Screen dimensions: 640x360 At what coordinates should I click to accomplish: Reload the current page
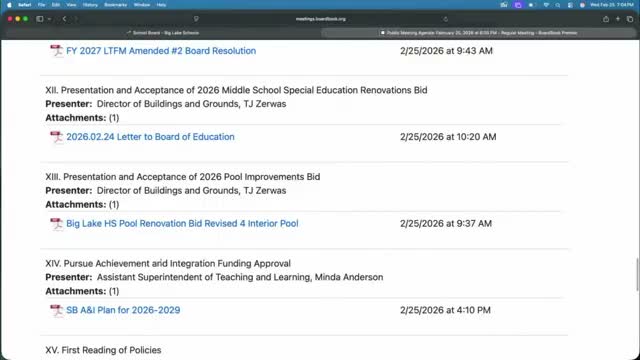coord(445,19)
